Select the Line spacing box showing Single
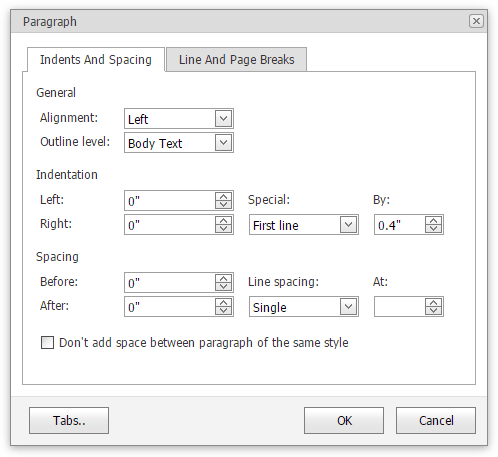498x457 pixels. (x=304, y=307)
